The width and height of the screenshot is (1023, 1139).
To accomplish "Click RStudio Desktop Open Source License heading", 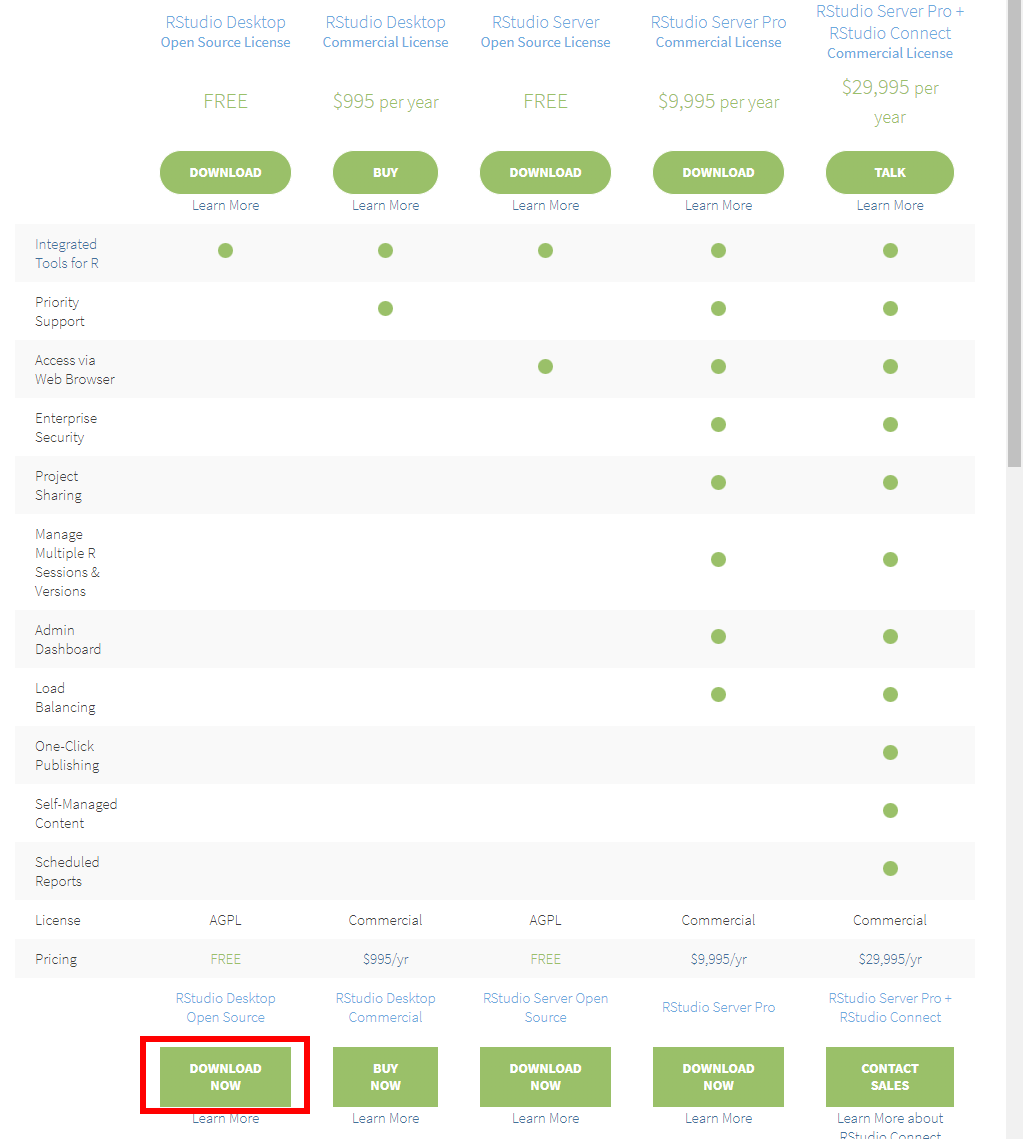I will pyautogui.click(x=225, y=32).
